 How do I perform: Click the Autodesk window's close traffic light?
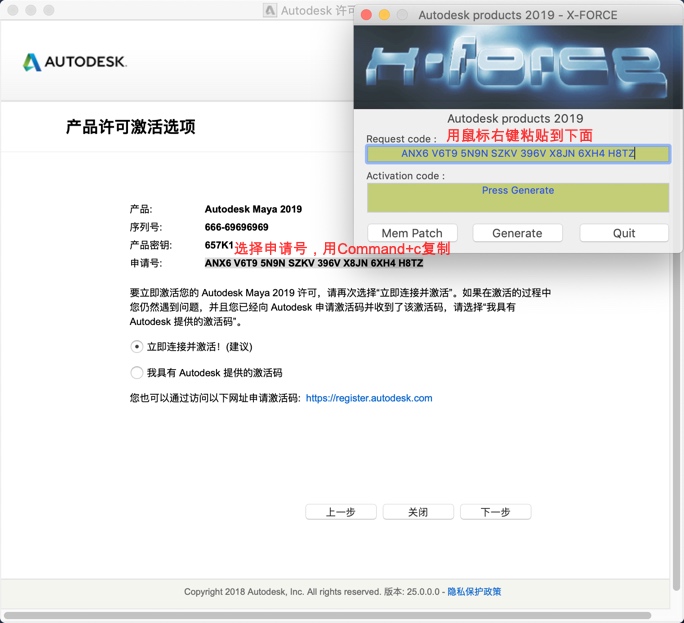tap(13, 10)
